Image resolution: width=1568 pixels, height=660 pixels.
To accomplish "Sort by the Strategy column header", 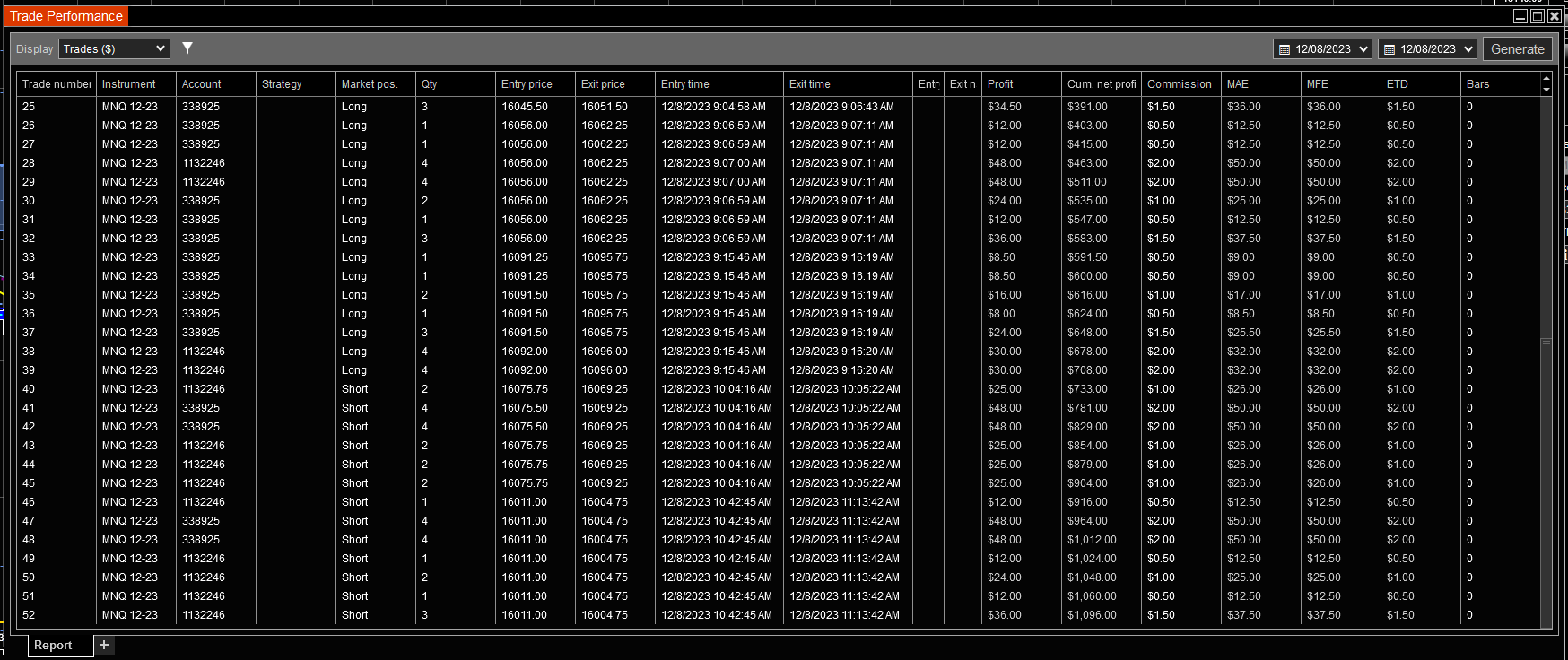I will [x=296, y=84].
